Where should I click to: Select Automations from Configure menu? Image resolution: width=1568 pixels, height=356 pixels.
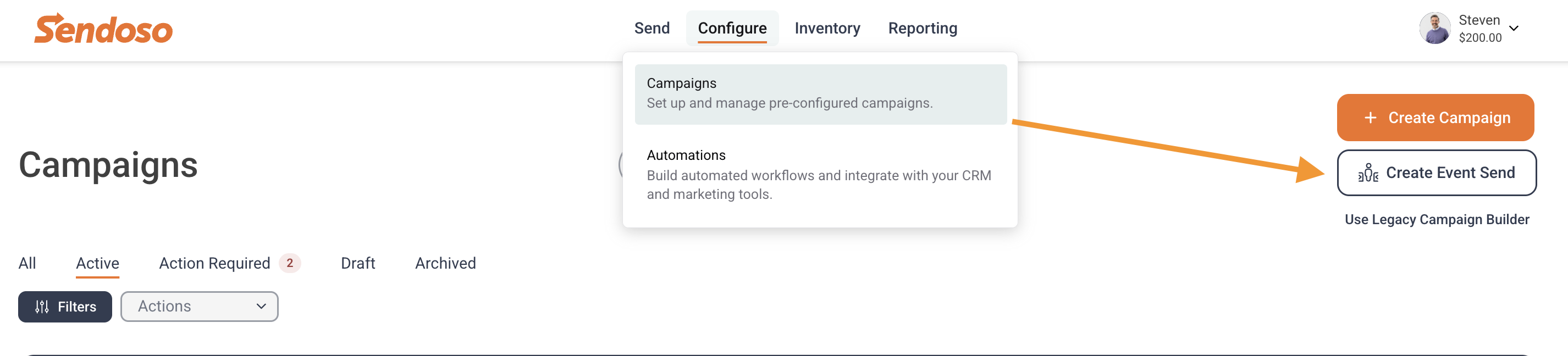point(820,175)
